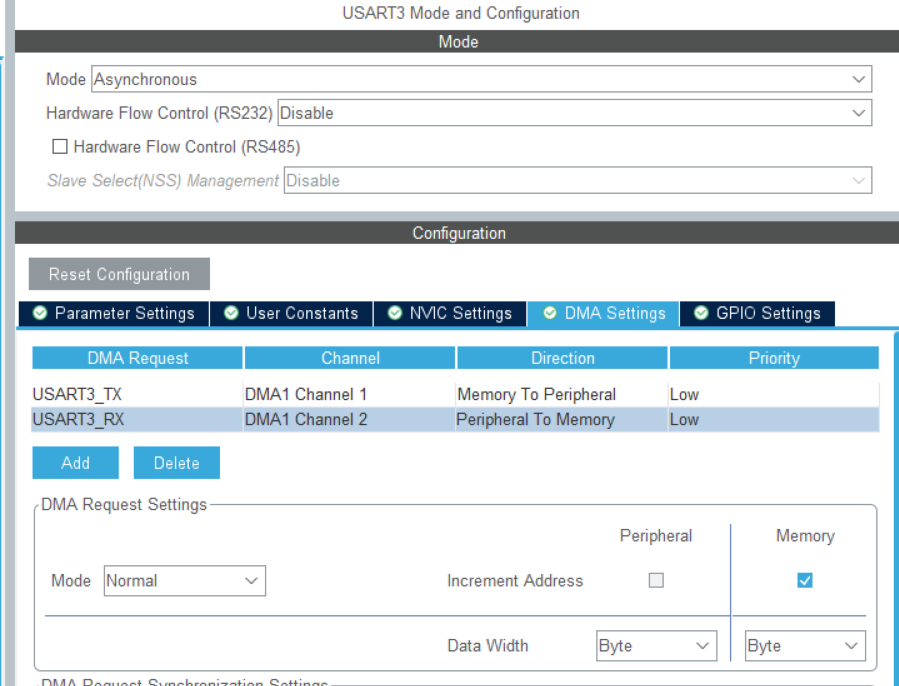The image size is (899, 686).
Task: Open the User Constants tab
Action: tap(291, 314)
